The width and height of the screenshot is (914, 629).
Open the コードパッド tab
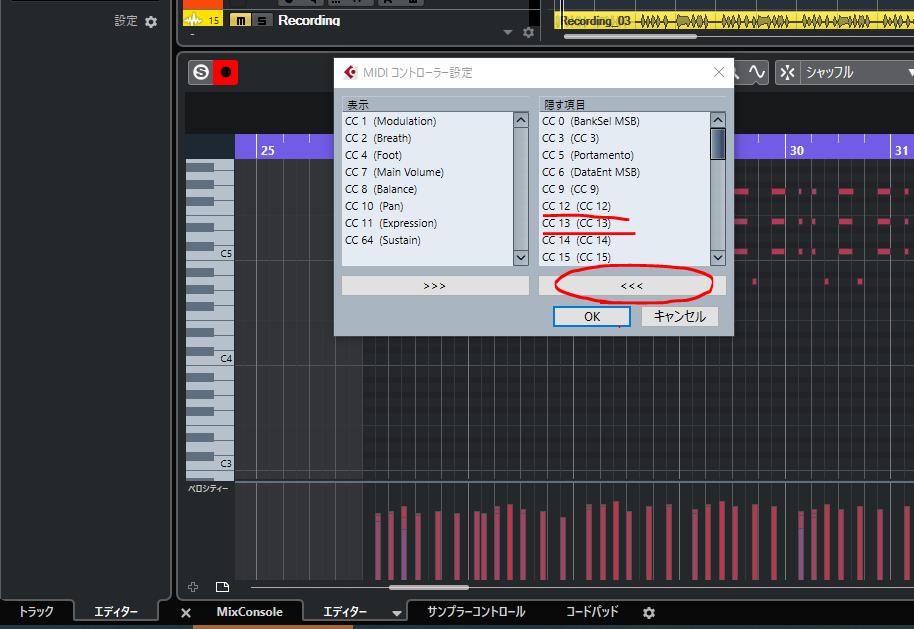click(x=592, y=612)
